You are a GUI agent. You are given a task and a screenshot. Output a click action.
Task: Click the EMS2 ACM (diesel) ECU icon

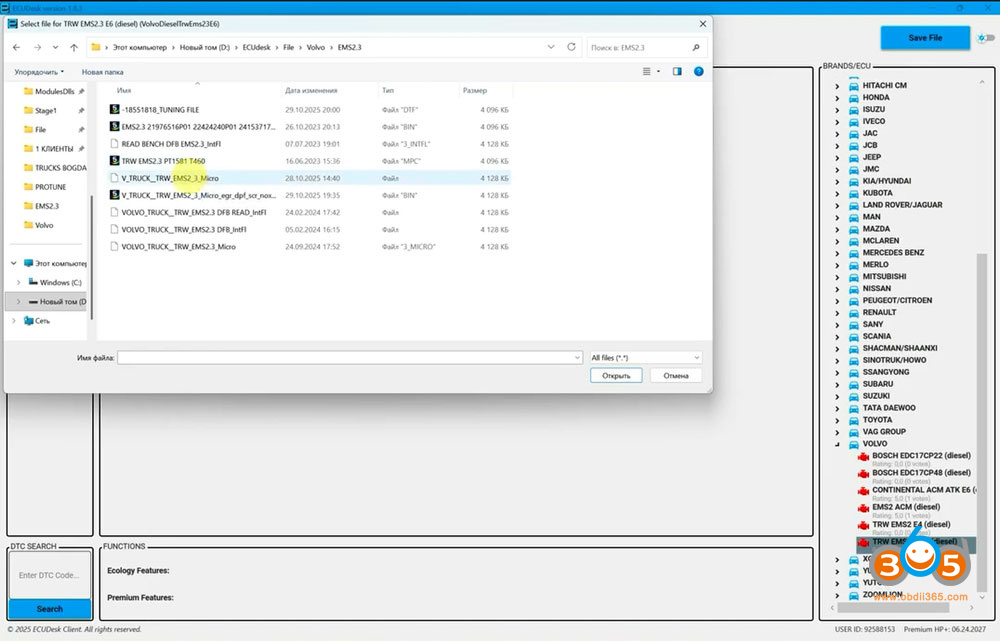864,507
